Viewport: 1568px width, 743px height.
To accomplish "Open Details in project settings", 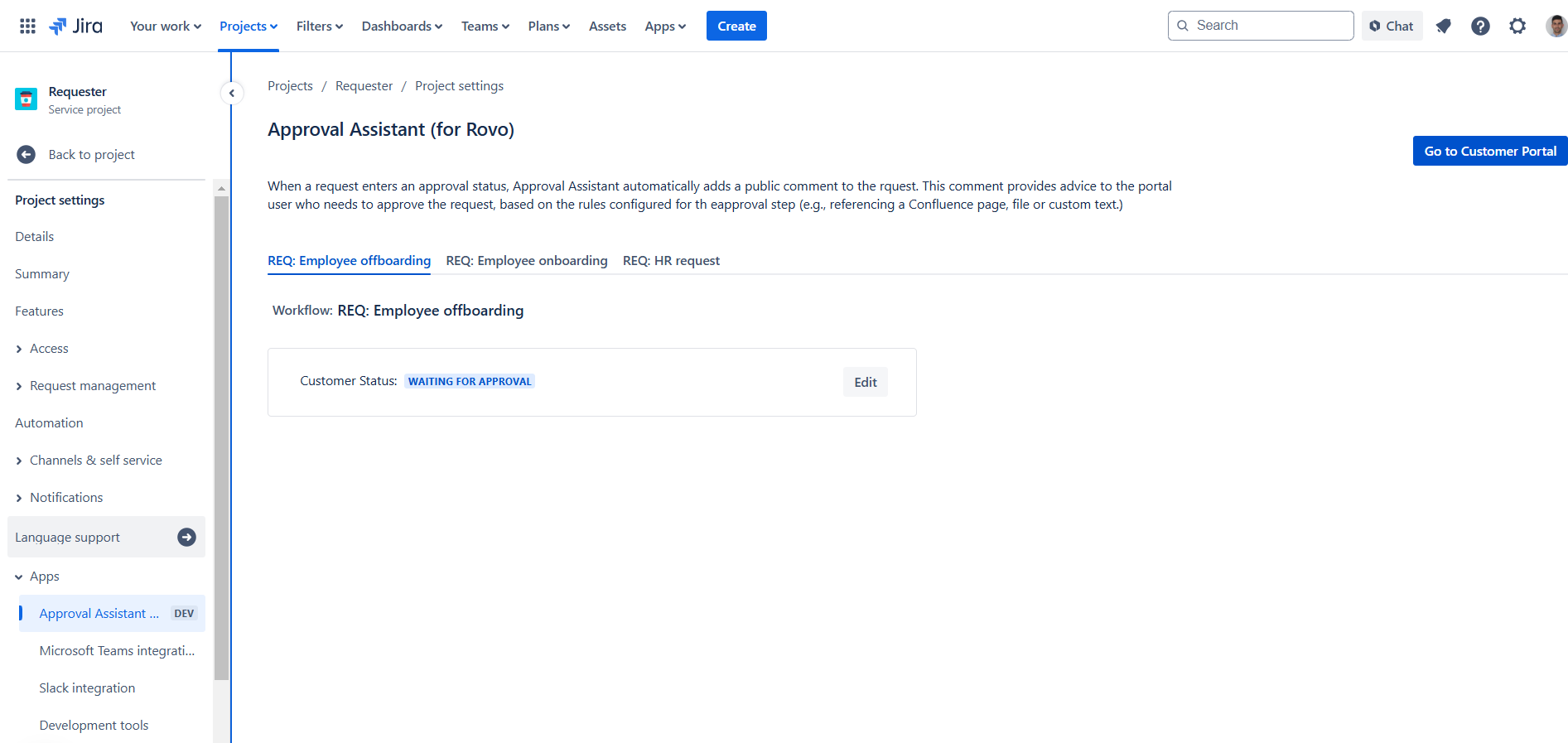I will [106, 236].
